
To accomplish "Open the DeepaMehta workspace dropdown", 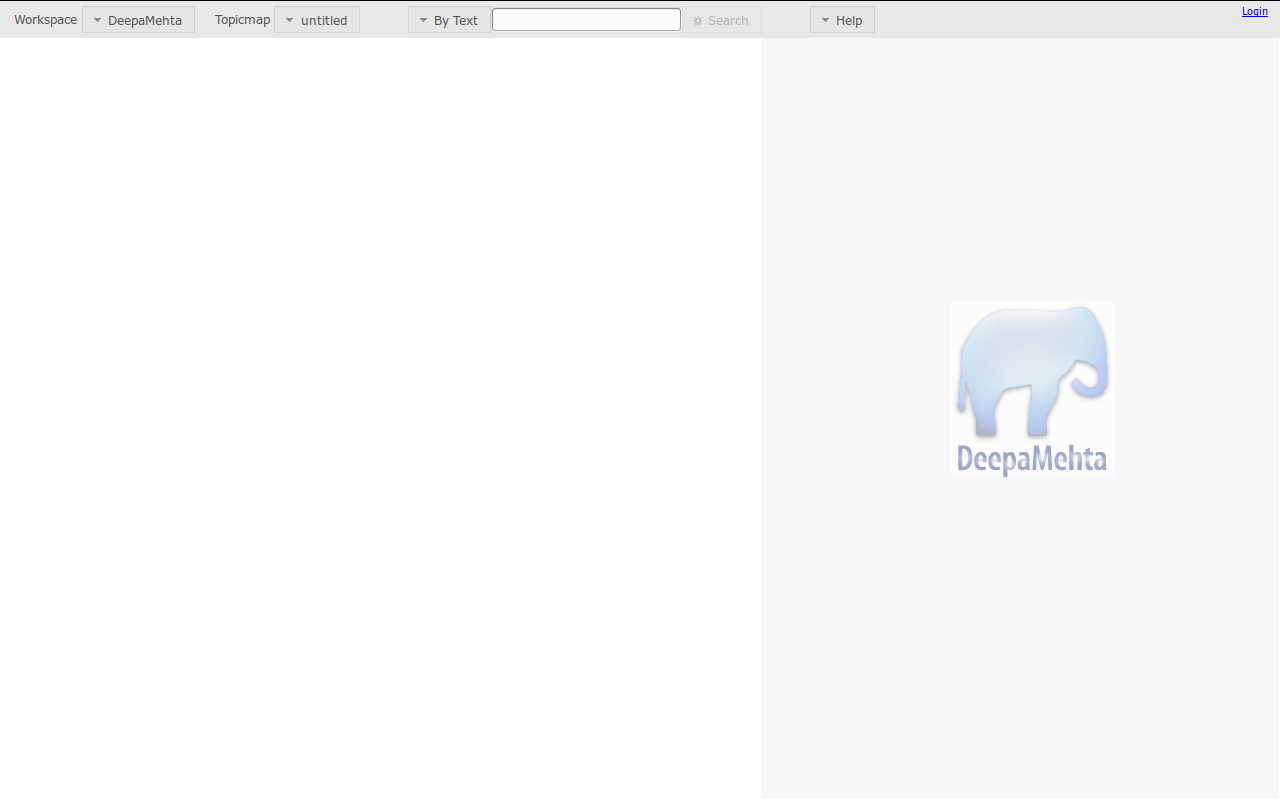I will (x=138, y=20).
